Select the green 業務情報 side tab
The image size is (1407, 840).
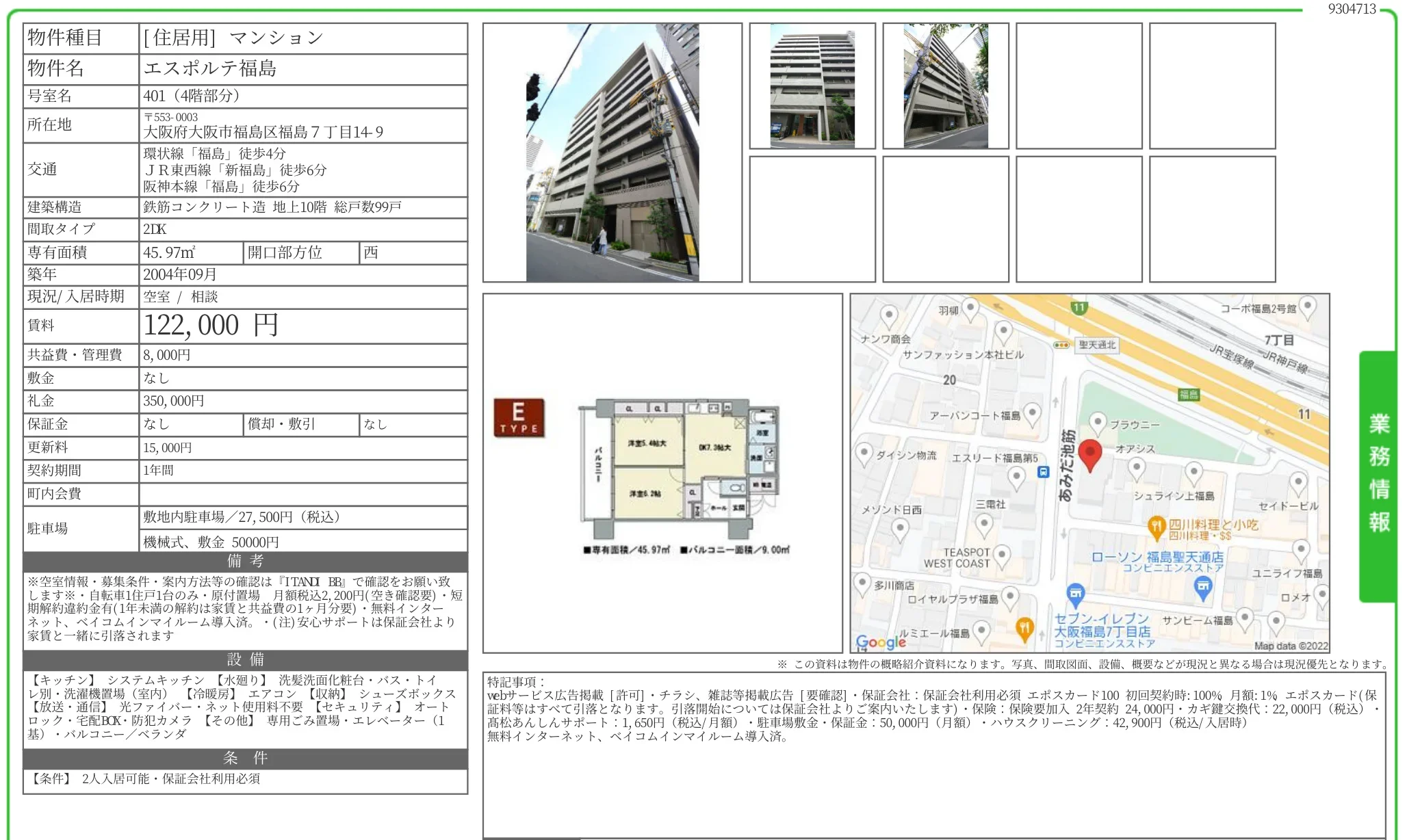coord(1378,475)
